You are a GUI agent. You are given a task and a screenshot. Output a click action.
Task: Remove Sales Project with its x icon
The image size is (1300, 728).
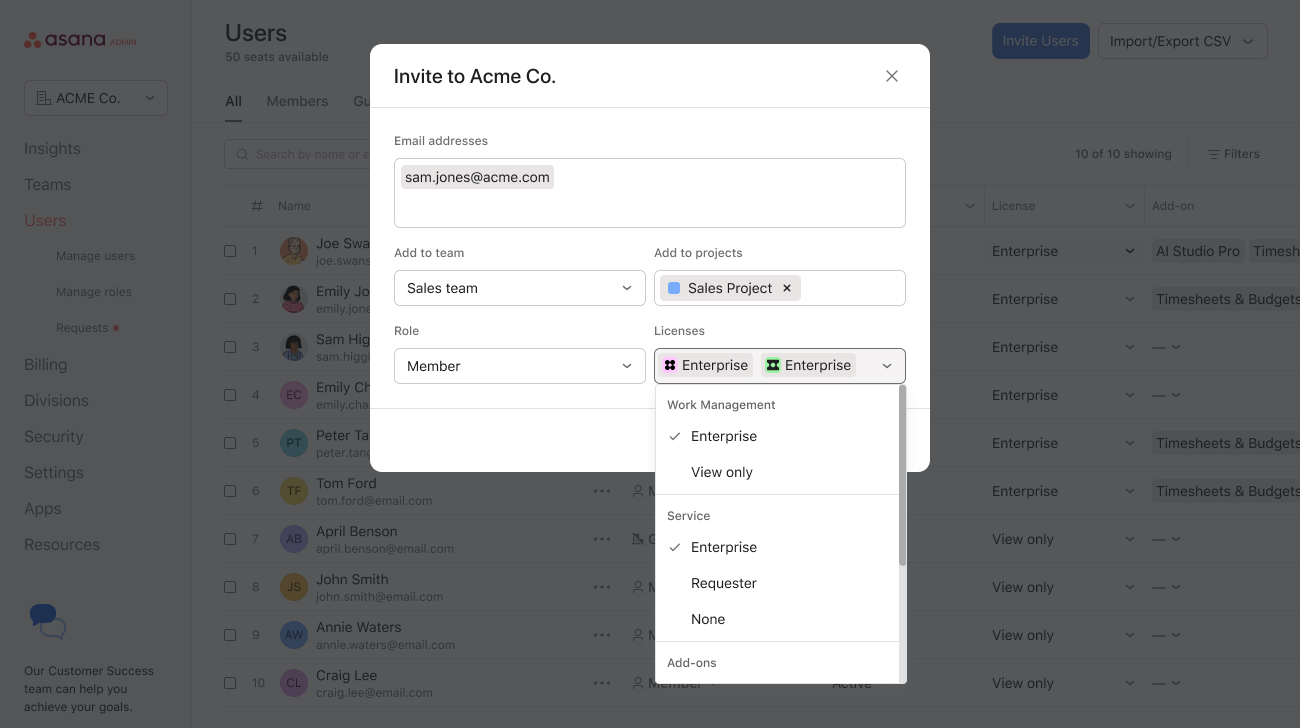coord(787,288)
